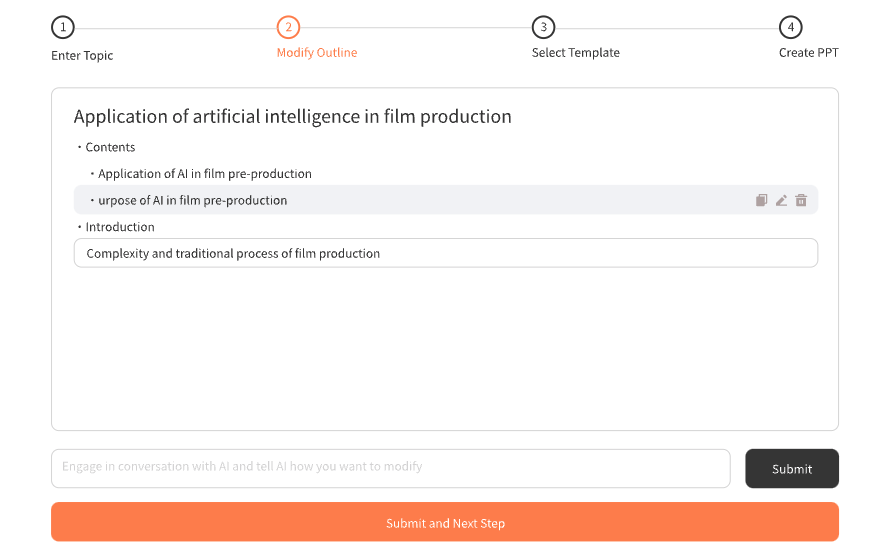Select the Modify Outline step label
Image resolution: width=885 pixels, height=558 pixels.
point(316,52)
